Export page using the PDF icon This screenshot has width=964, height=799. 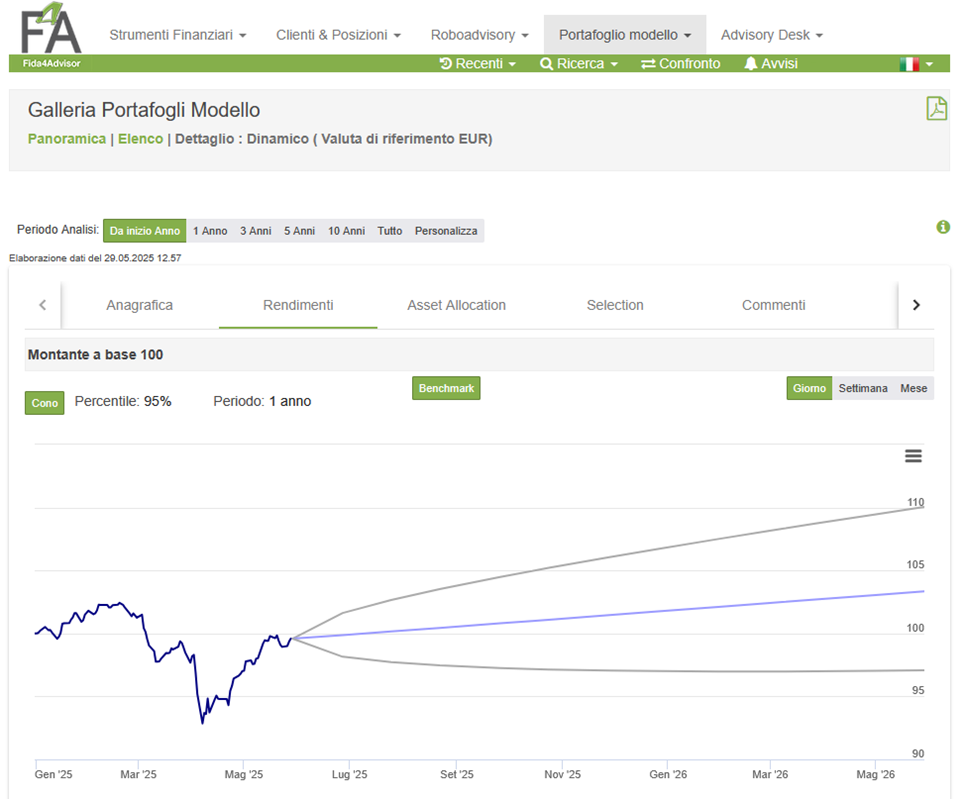[x=936, y=109]
